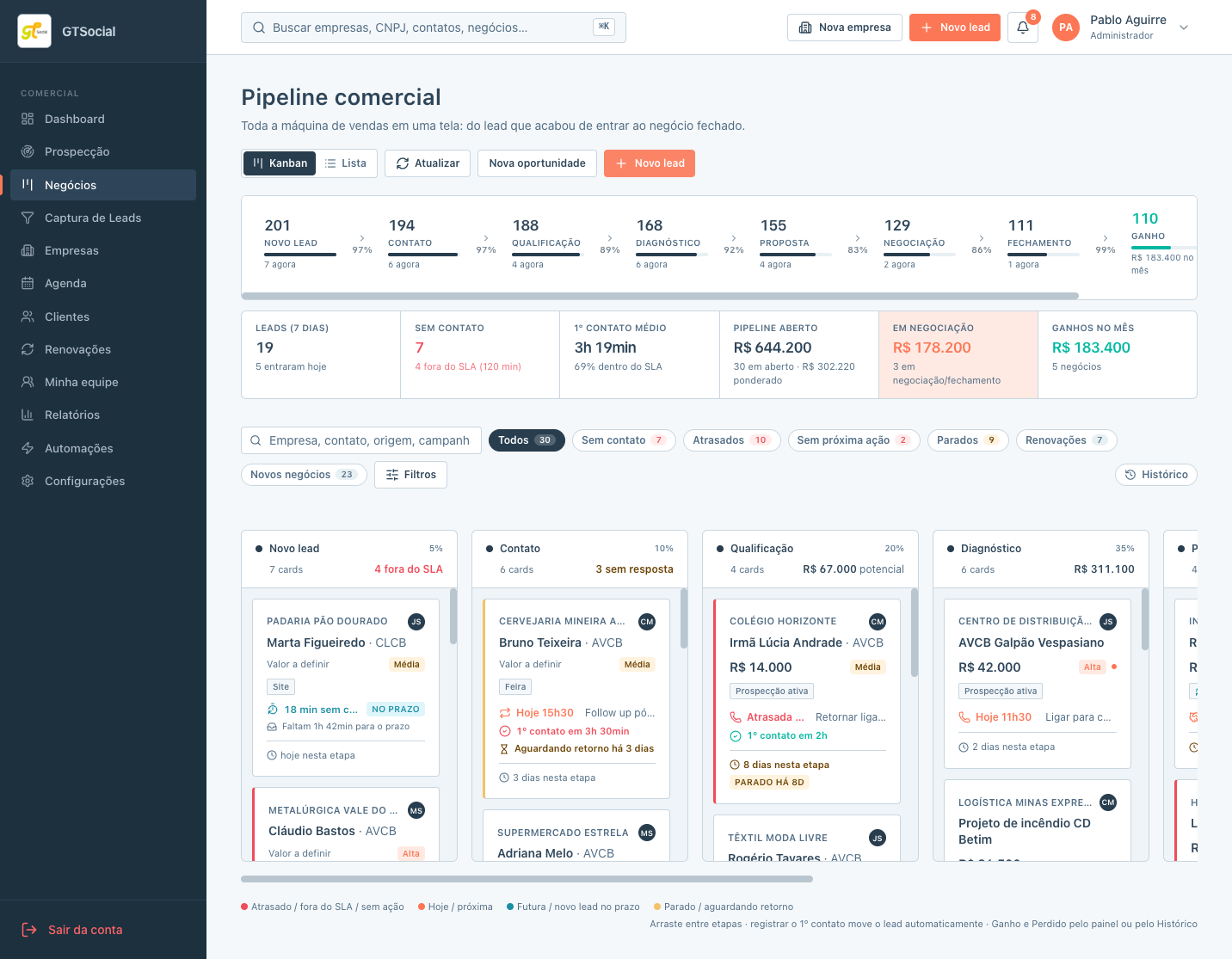This screenshot has width=1232, height=959.
Task: Click the CM avatar on Cervejaria Mineira card
Action: tap(647, 622)
